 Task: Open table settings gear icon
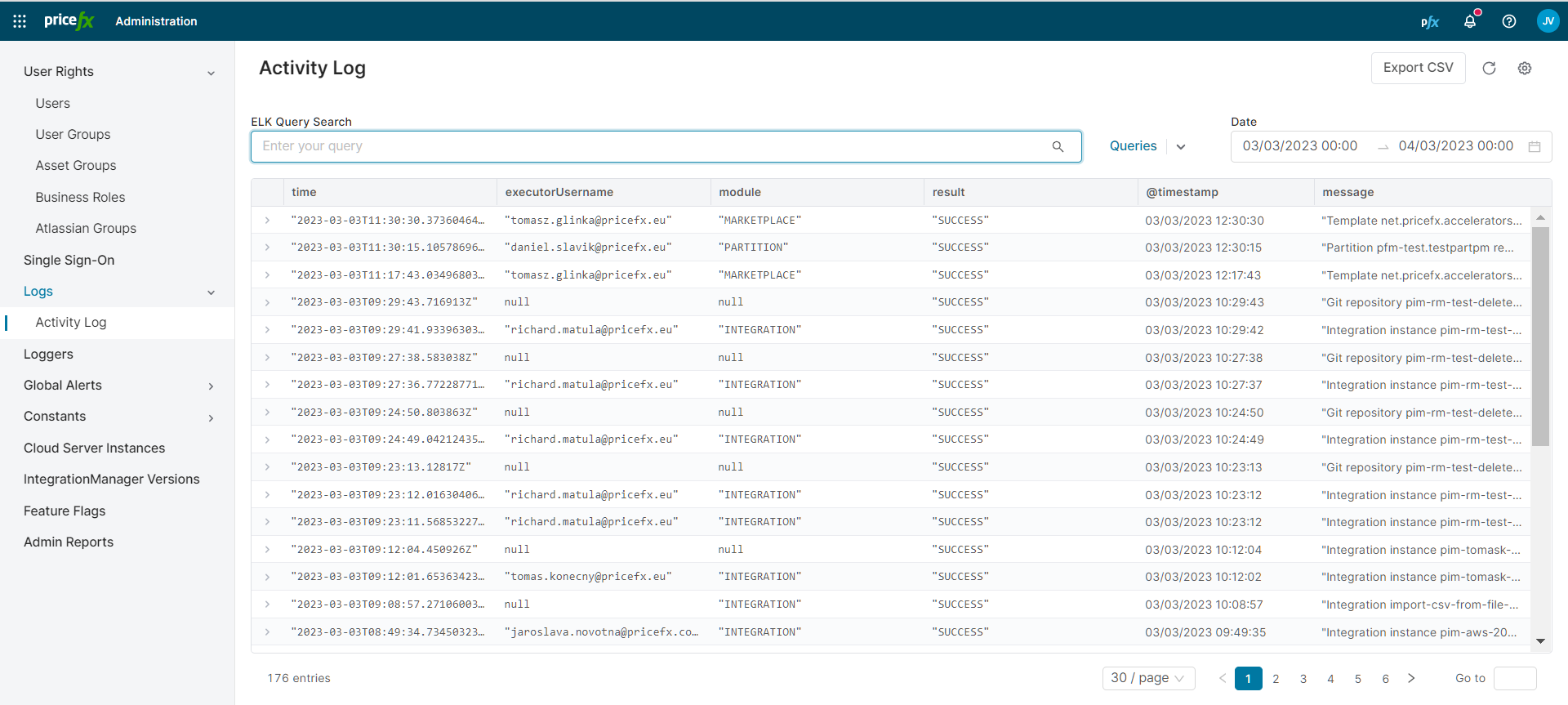pyautogui.click(x=1525, y=69)
